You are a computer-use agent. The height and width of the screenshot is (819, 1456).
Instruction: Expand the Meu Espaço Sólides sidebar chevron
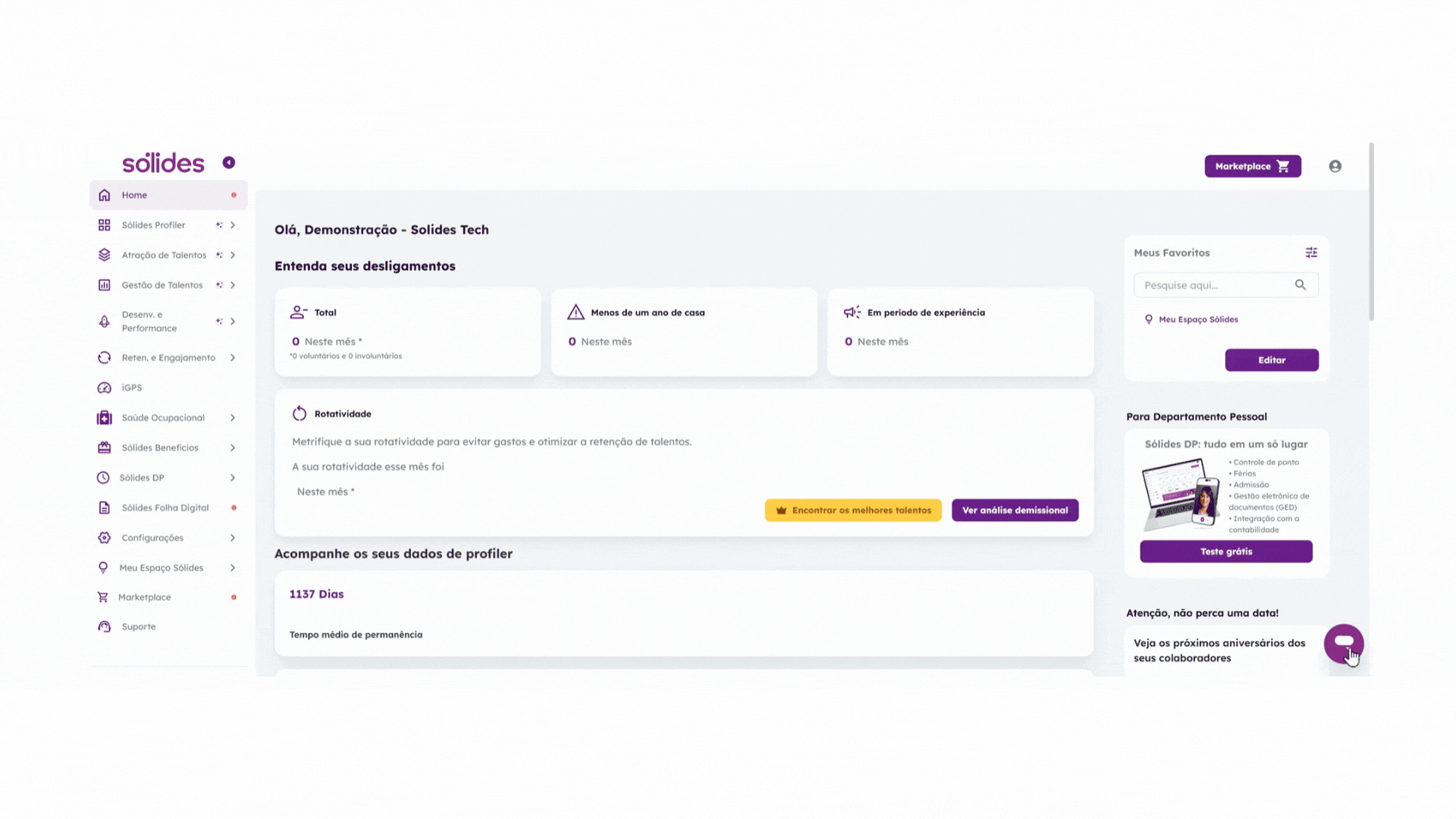tap(233, 567)
